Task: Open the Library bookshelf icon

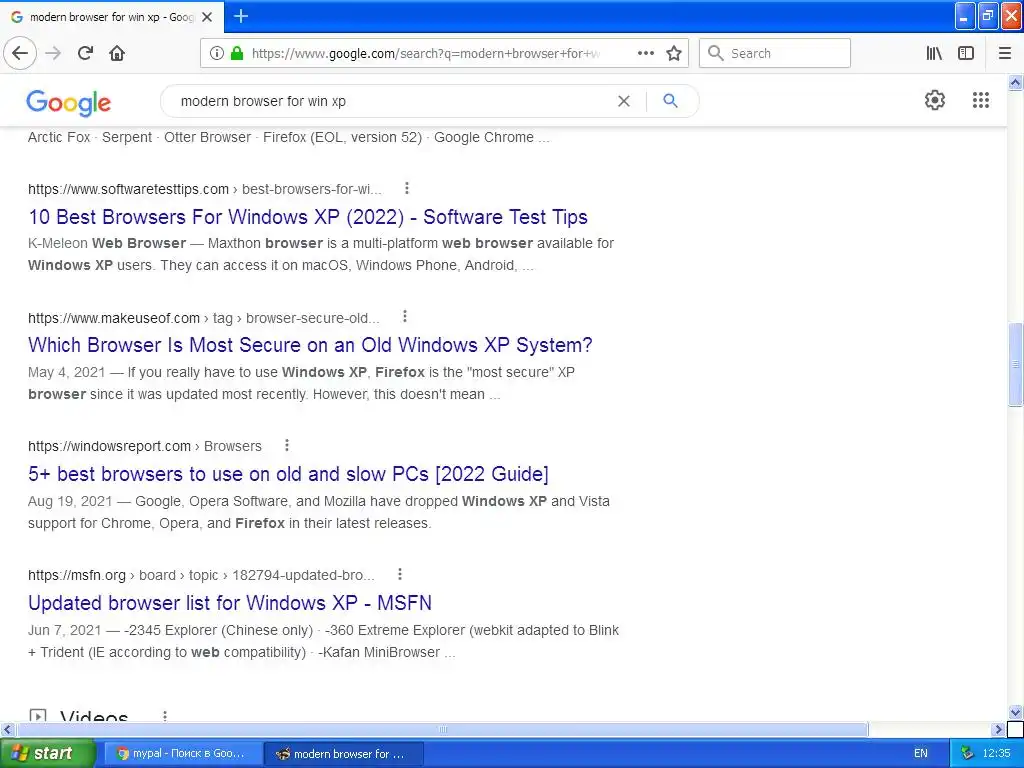Action: point(934,53)
